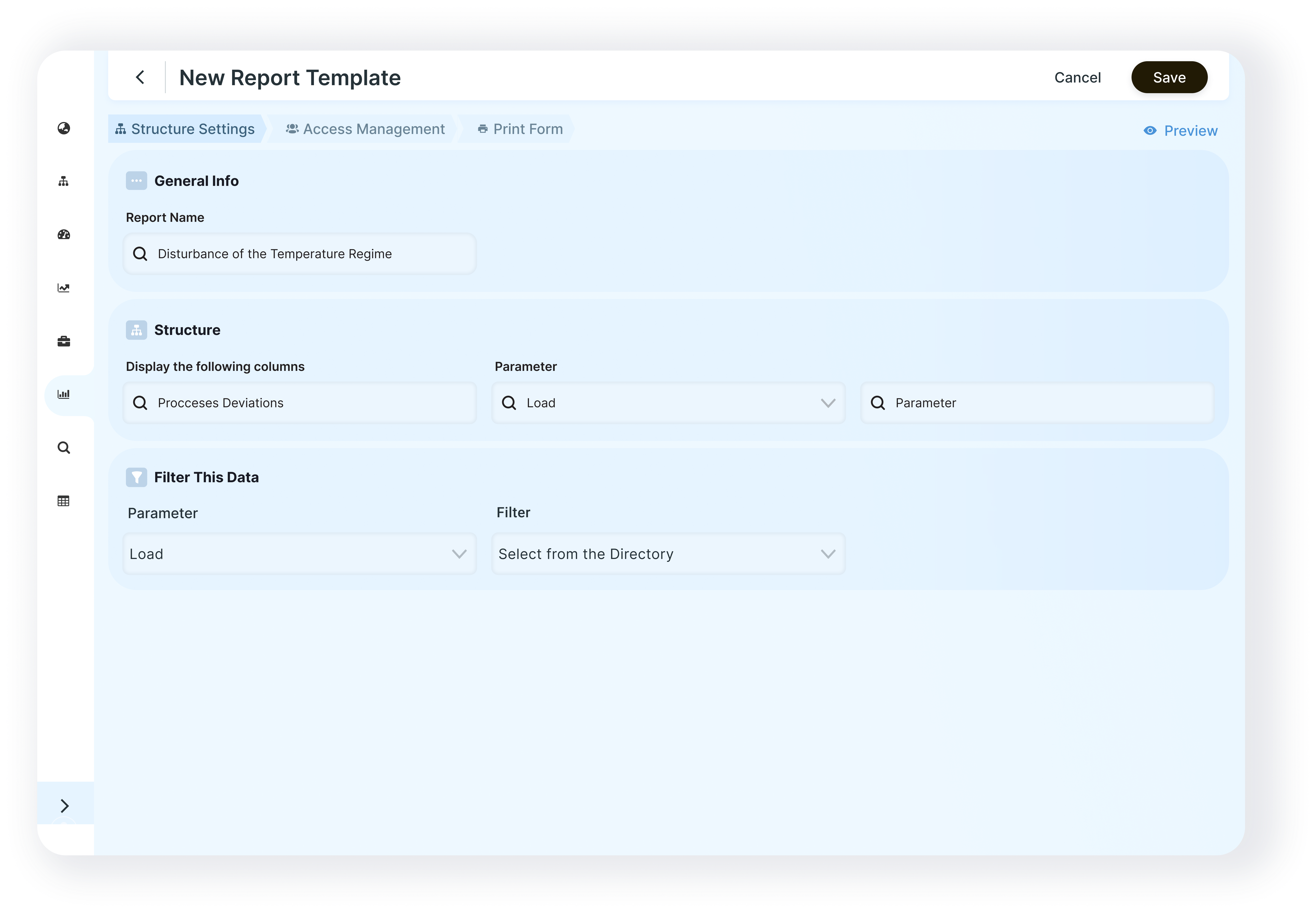Expand the Select from the Directory dropdown
The width and height of the screenshot is (1316, 913).
[668, 554]
